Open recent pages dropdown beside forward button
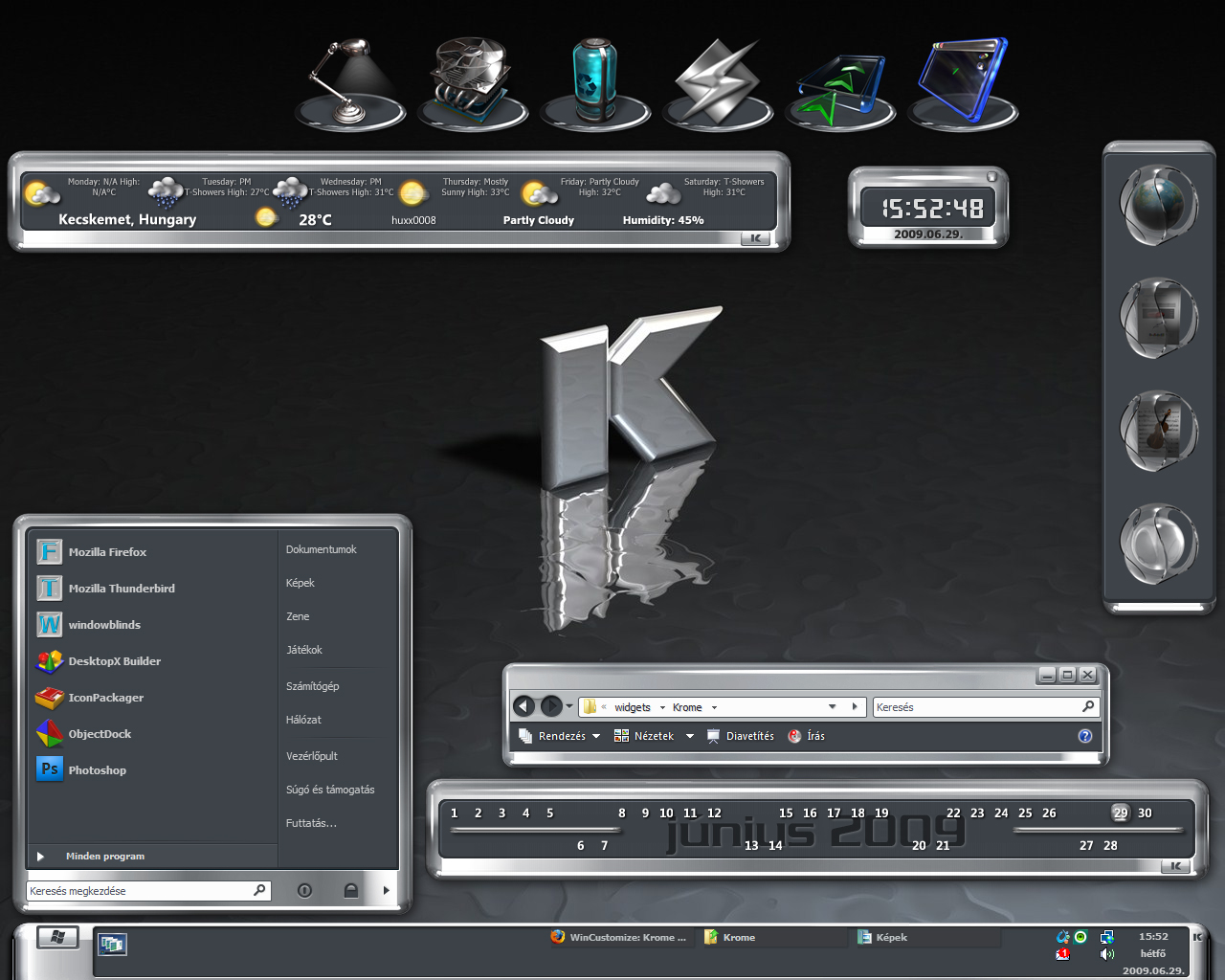The height and width of the screenshot is (980, 1225). pyautogui.click(x=569, y=706)
